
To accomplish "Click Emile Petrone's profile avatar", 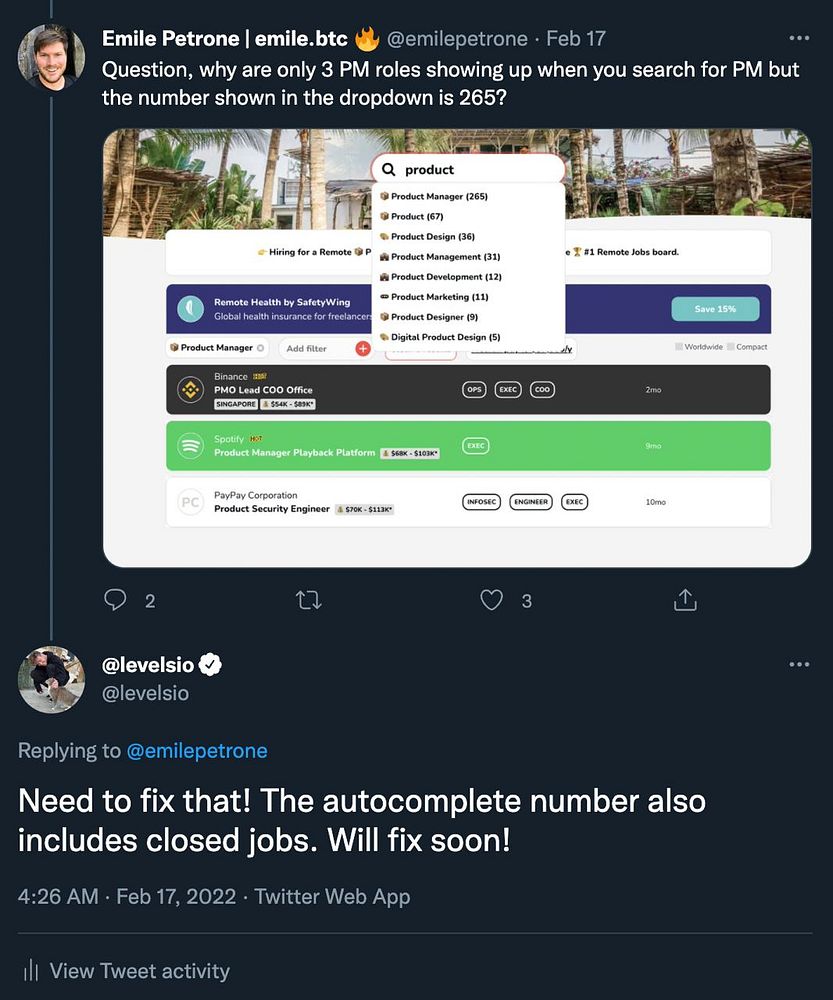I will [51, 58].
